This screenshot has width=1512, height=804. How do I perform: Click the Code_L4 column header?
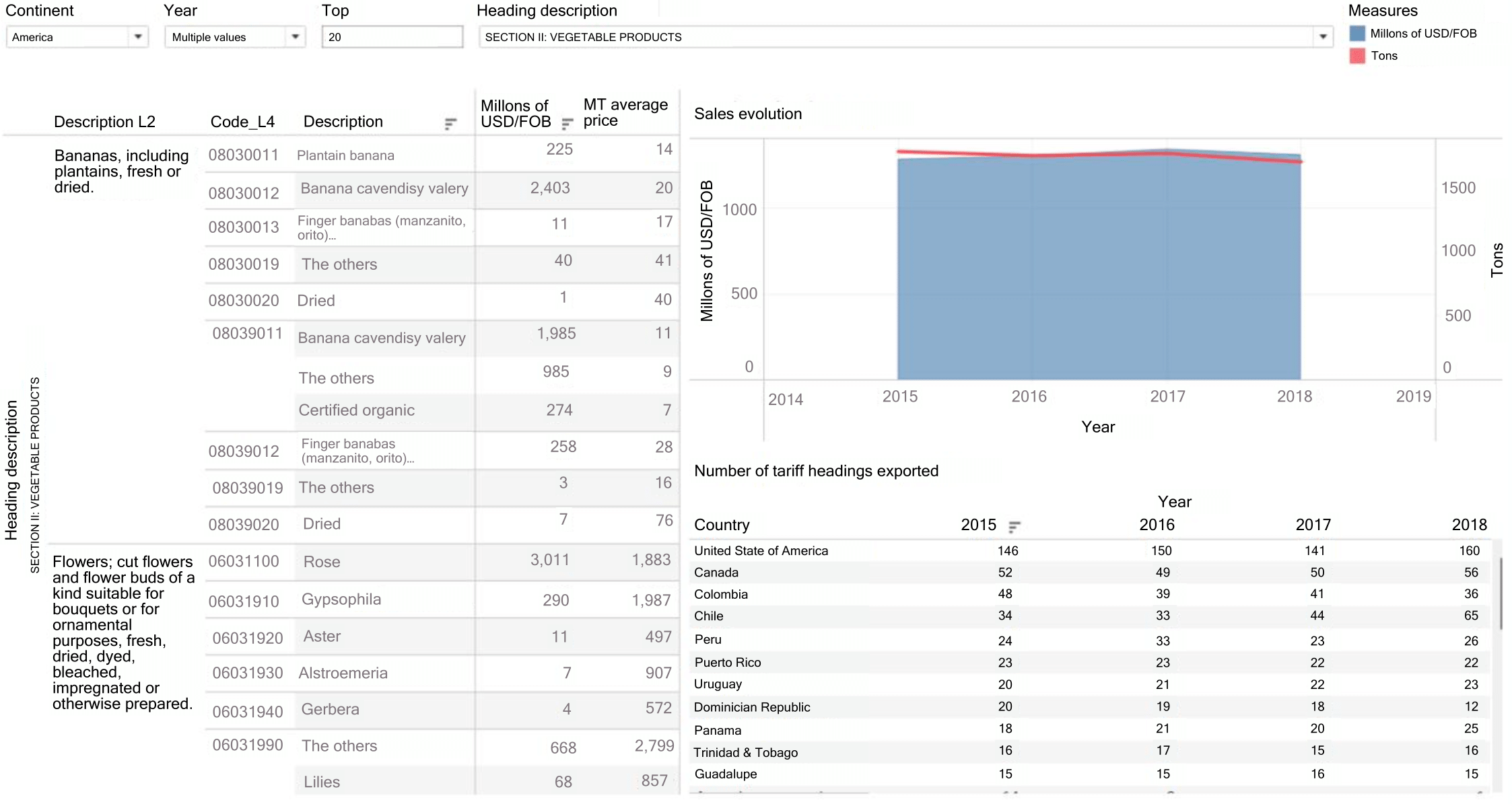pyautogui.click(x=242, y=122)
